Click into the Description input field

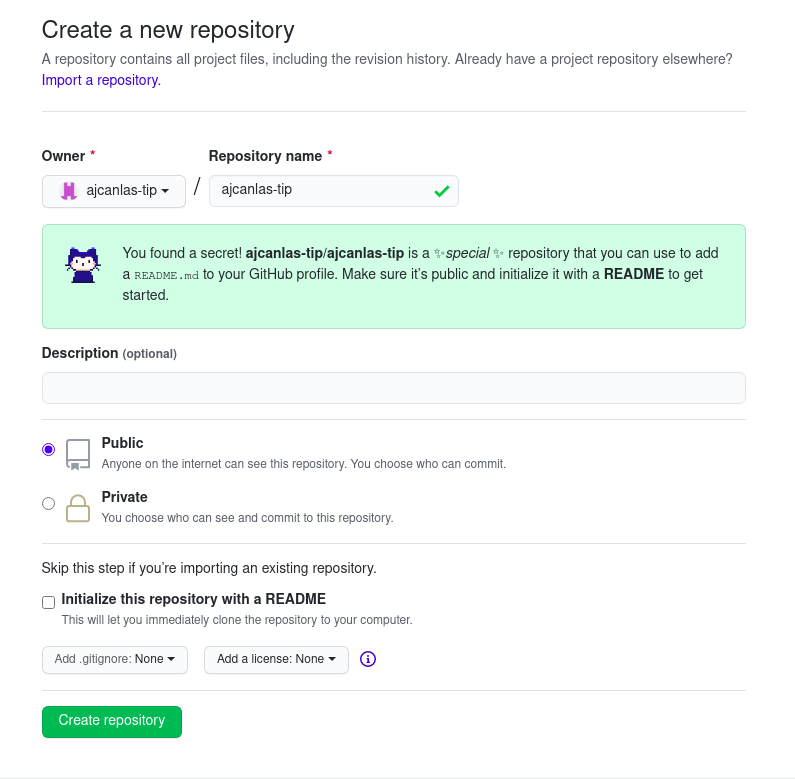pos(393,388)
